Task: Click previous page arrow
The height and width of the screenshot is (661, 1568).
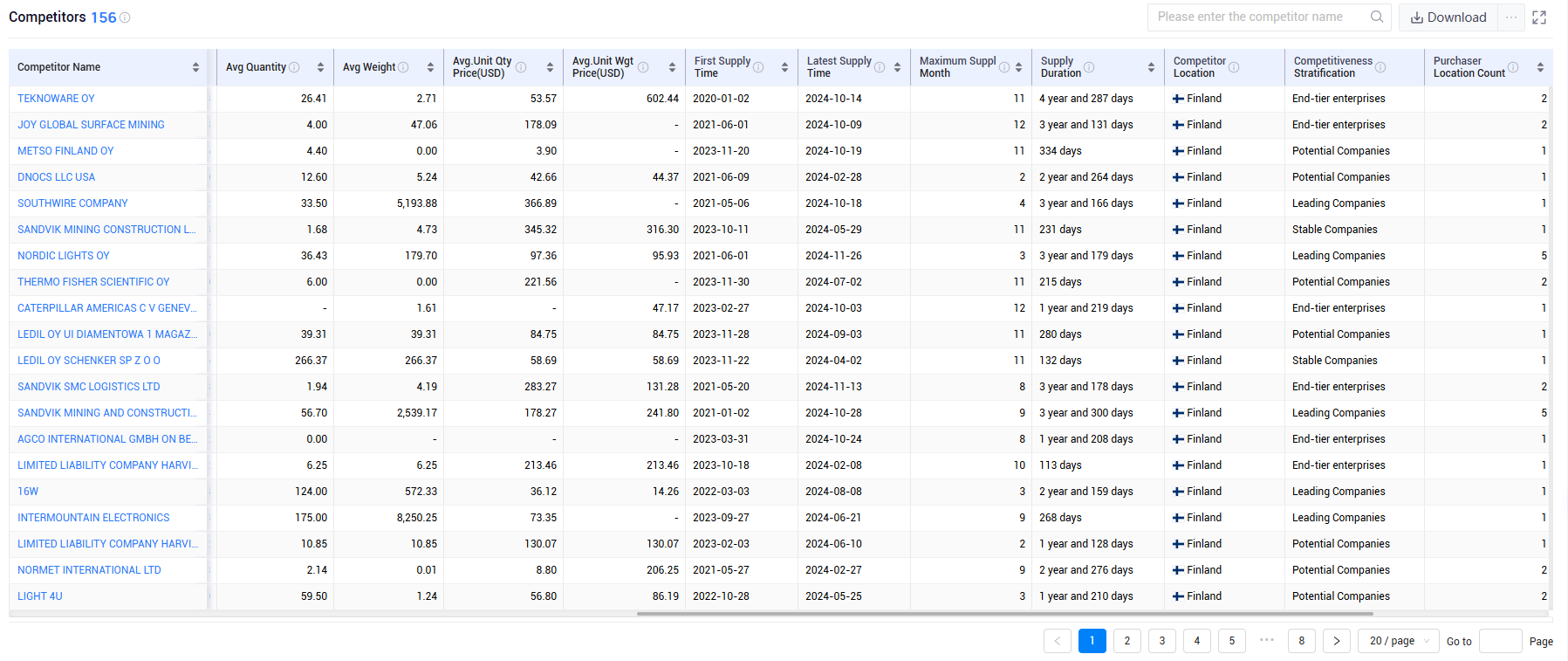Action: 1058,641
